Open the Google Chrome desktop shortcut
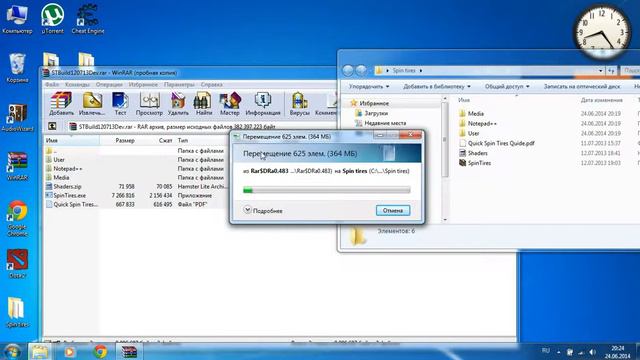This screenshot has height=360, width=640. coord(17,219)
